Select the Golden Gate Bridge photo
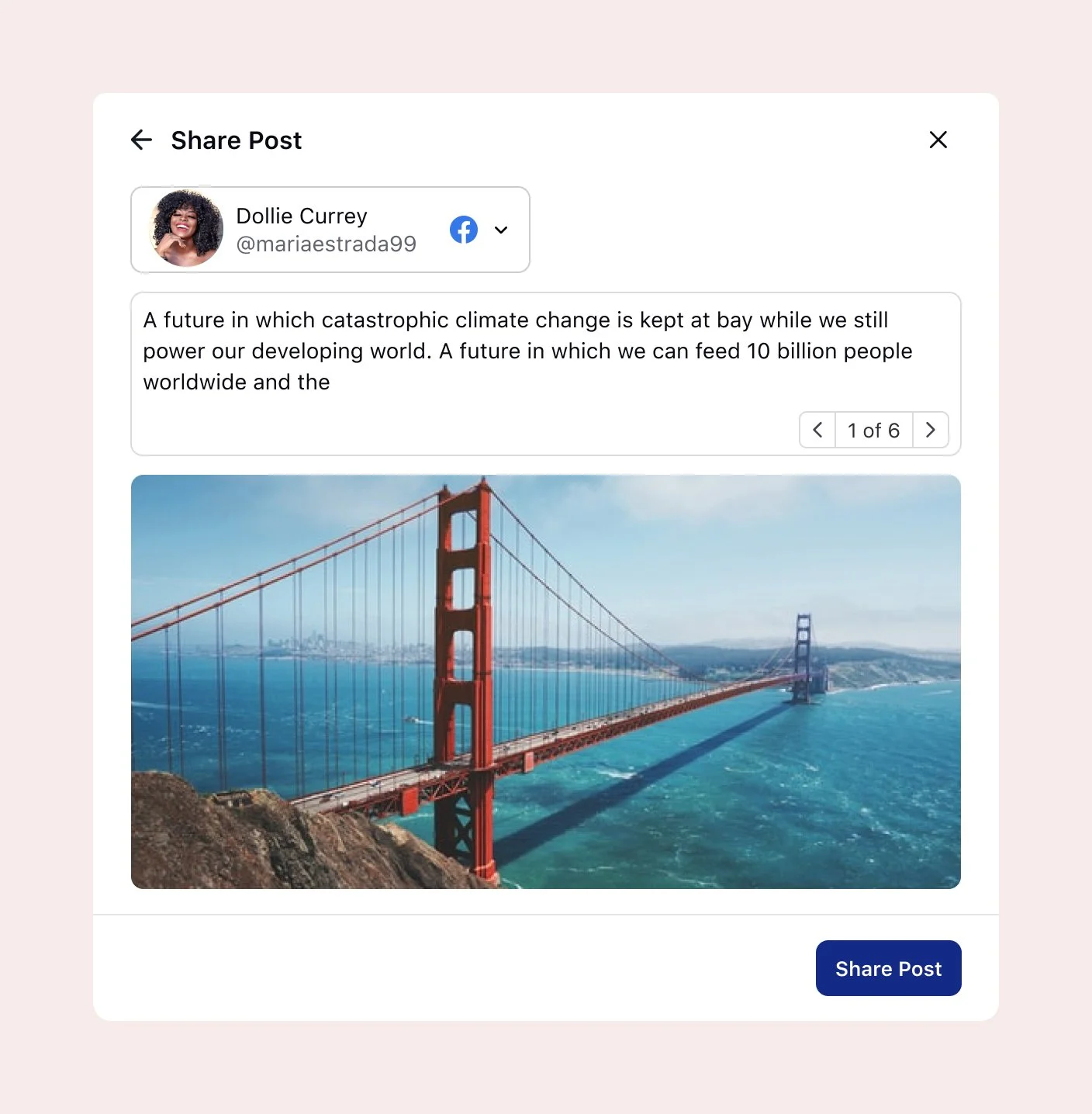 546,682
